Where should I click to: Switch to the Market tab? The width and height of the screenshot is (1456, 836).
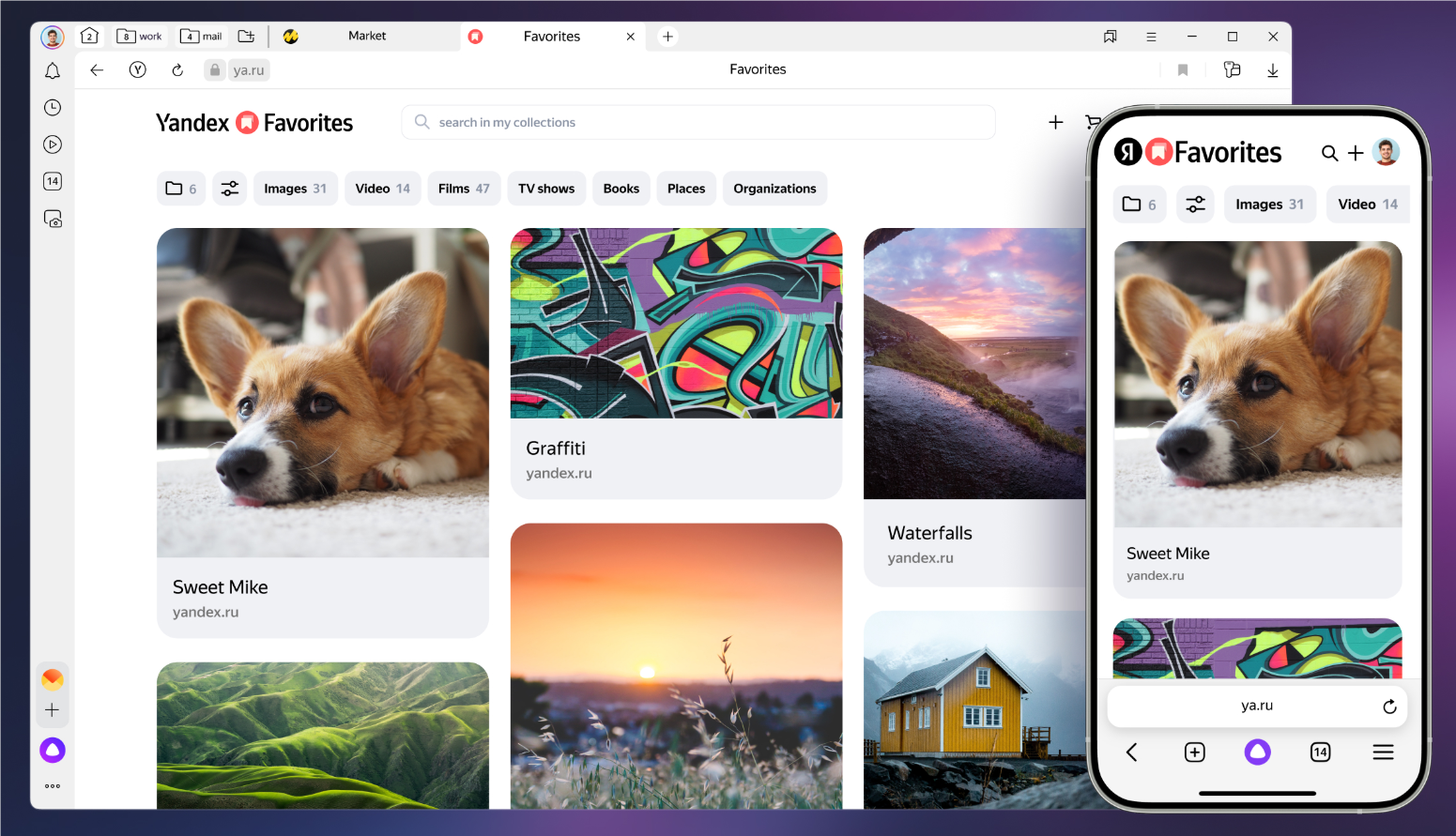[x=366, y=36]
